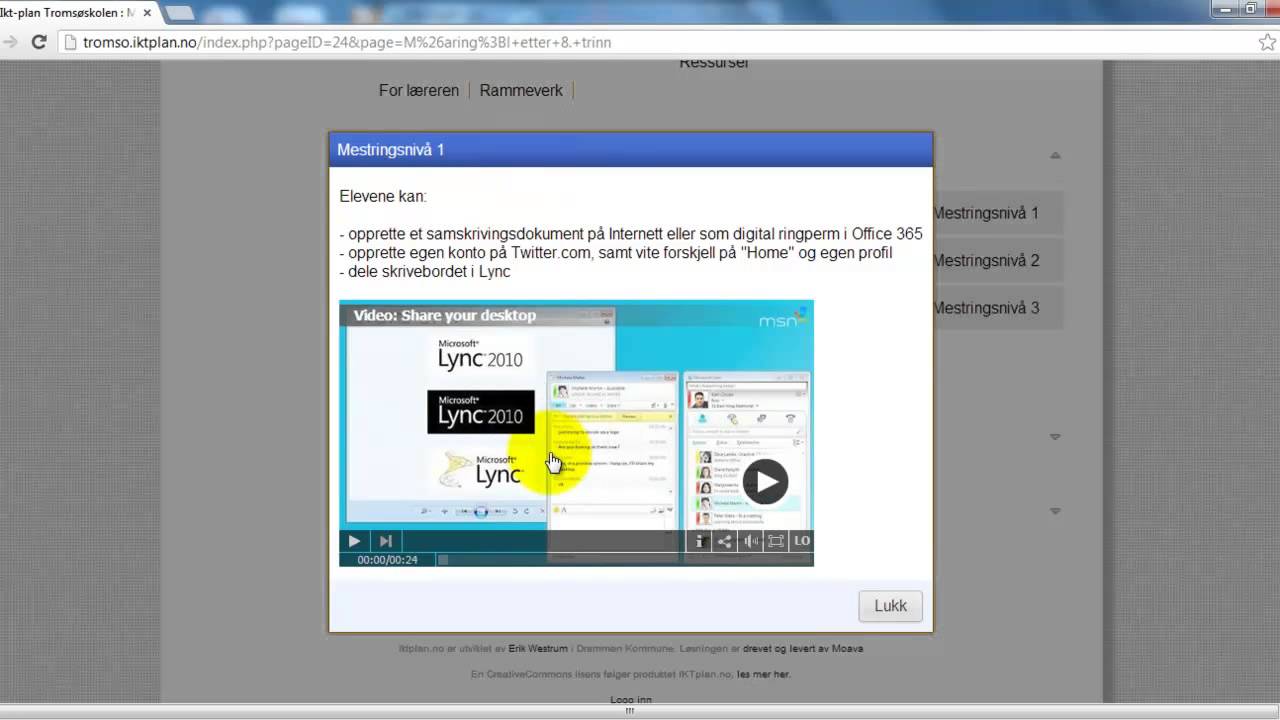Click the 00:00/00:24 time display

pos(388,560)
